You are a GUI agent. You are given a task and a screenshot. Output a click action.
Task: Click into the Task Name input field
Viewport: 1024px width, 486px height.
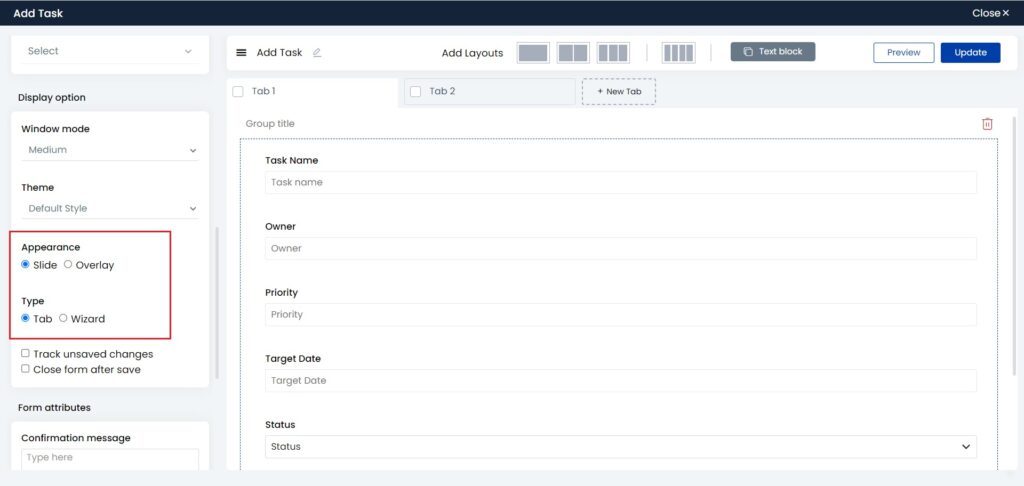click(620, 183)
